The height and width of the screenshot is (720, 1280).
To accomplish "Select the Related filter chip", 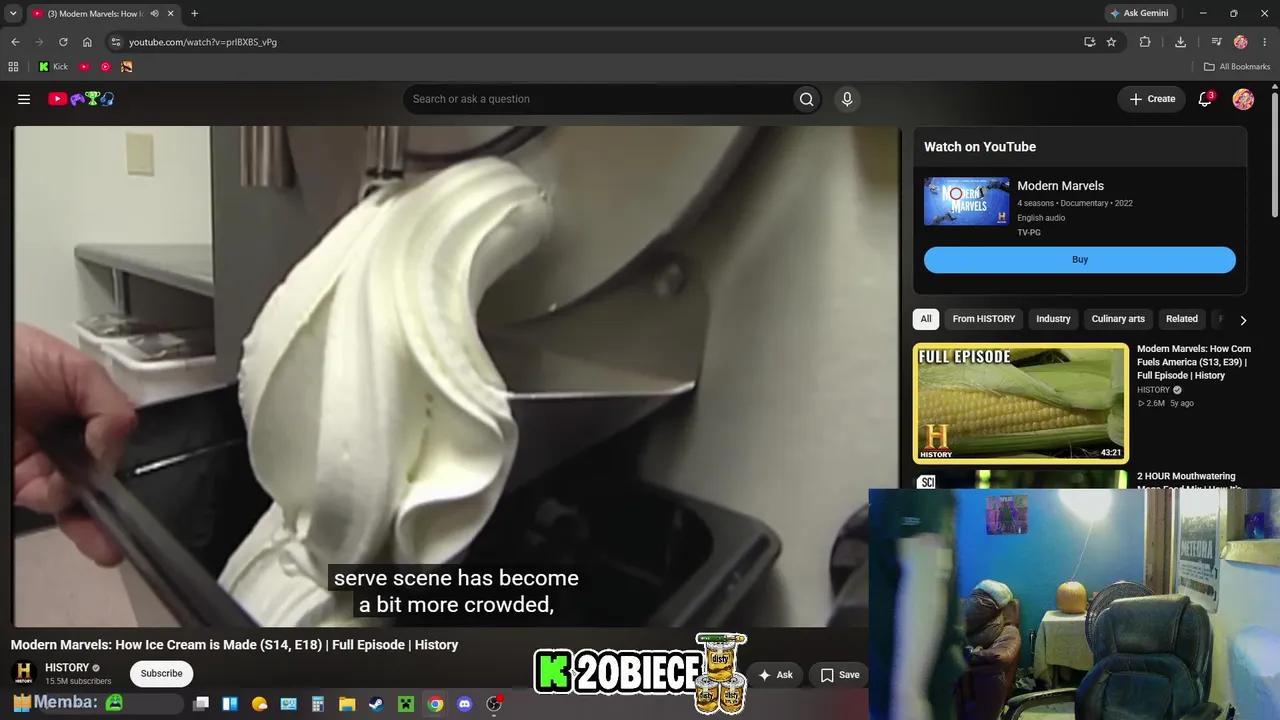I will [x=1181, y=319].
